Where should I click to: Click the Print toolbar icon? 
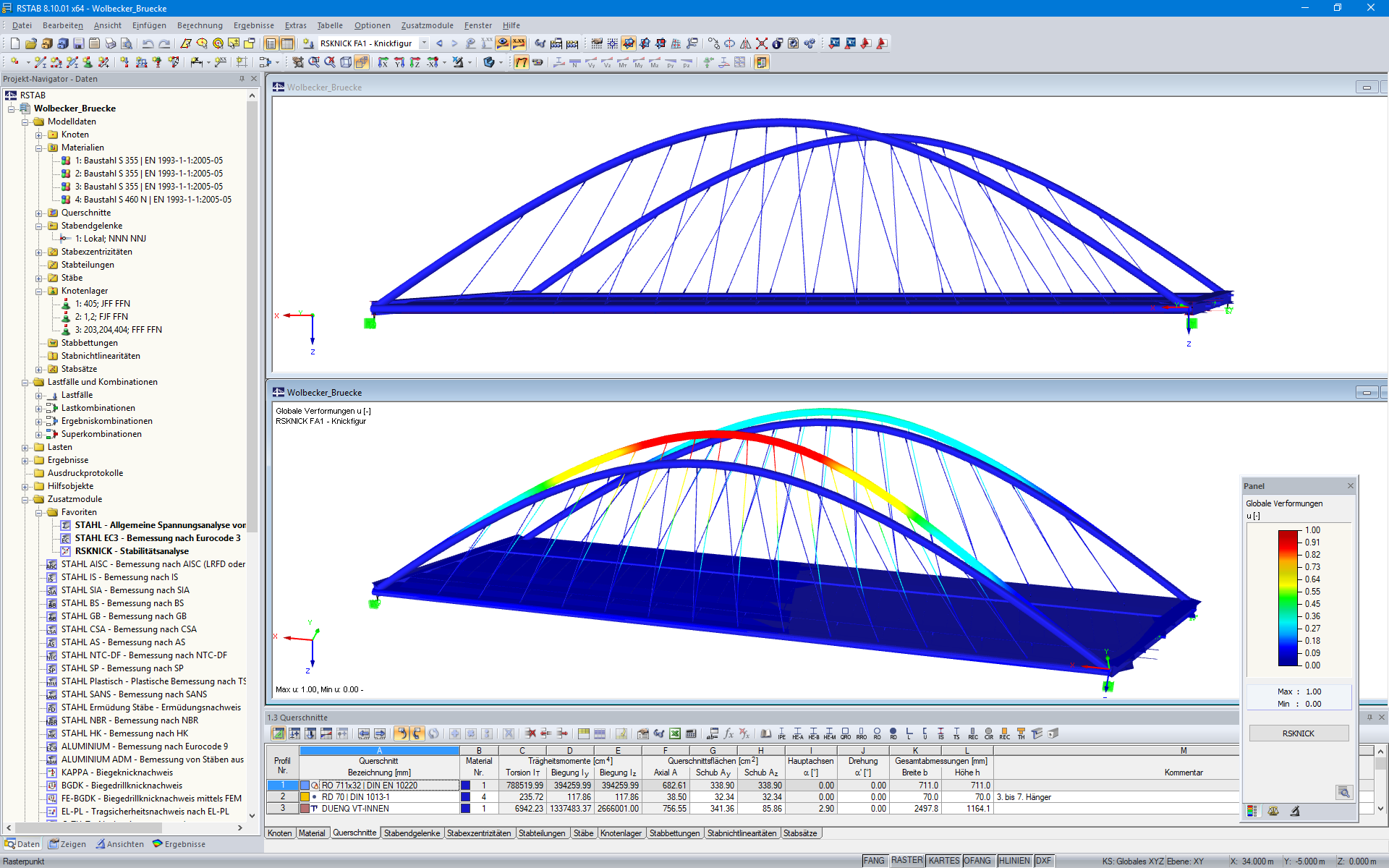point(110,43)
